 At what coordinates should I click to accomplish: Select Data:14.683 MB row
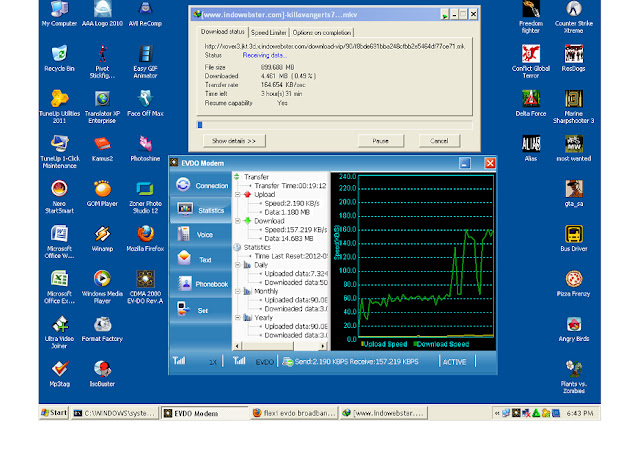click(x=289, y=238)
